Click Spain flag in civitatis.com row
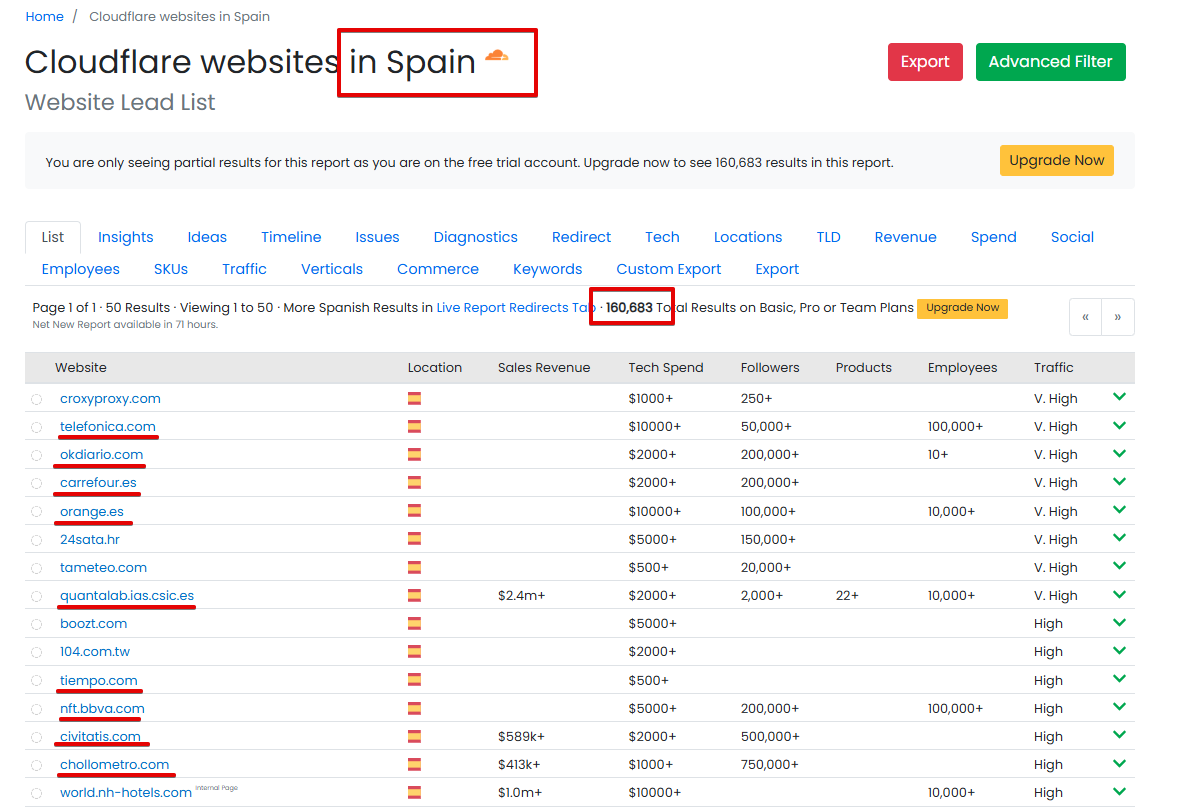 tap(415, 736)
